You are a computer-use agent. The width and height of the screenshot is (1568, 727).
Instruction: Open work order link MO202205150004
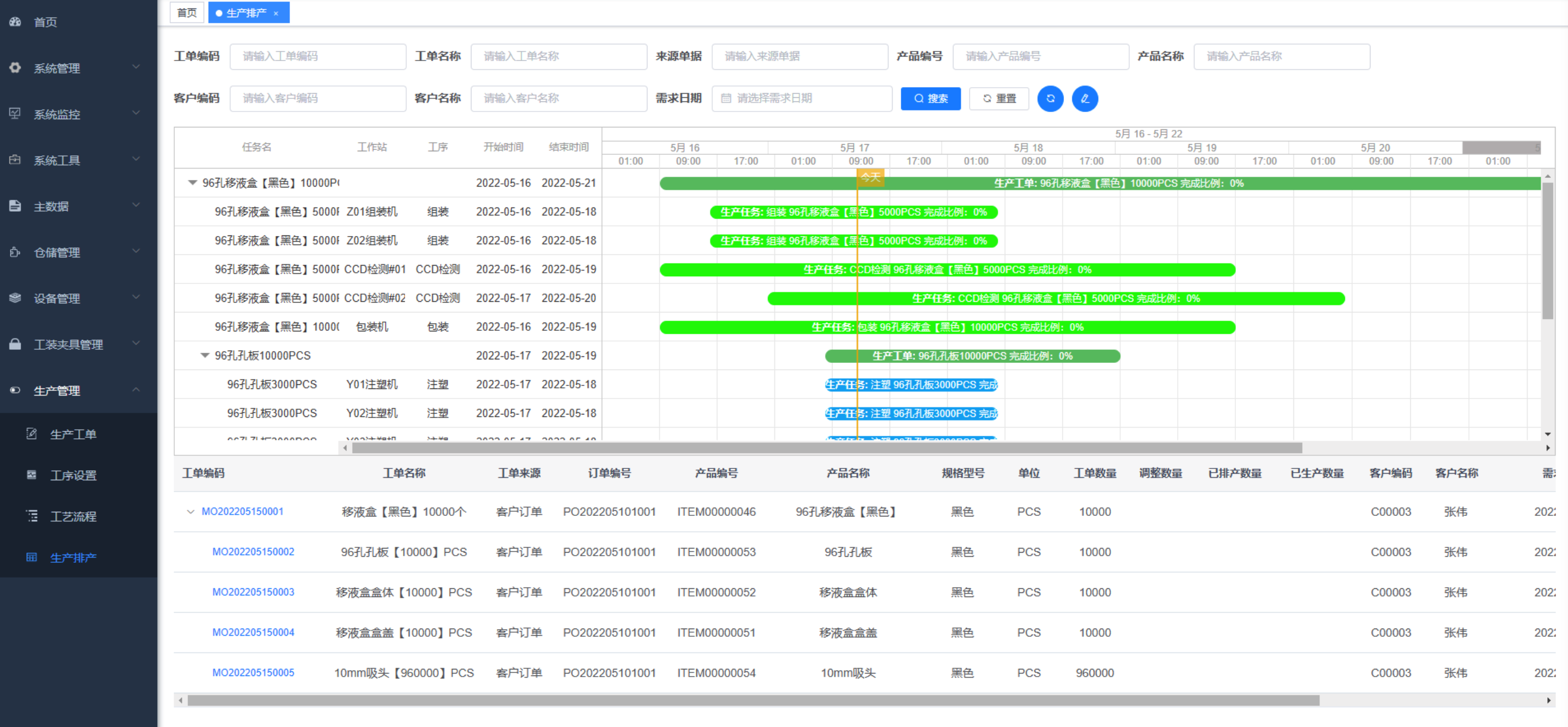tap(253, 632)
